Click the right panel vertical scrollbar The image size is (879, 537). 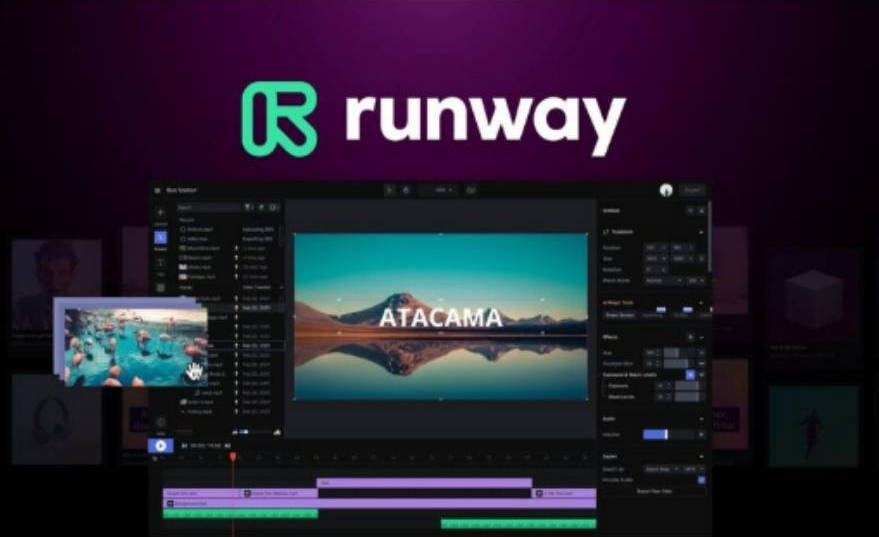pos(710,235)
